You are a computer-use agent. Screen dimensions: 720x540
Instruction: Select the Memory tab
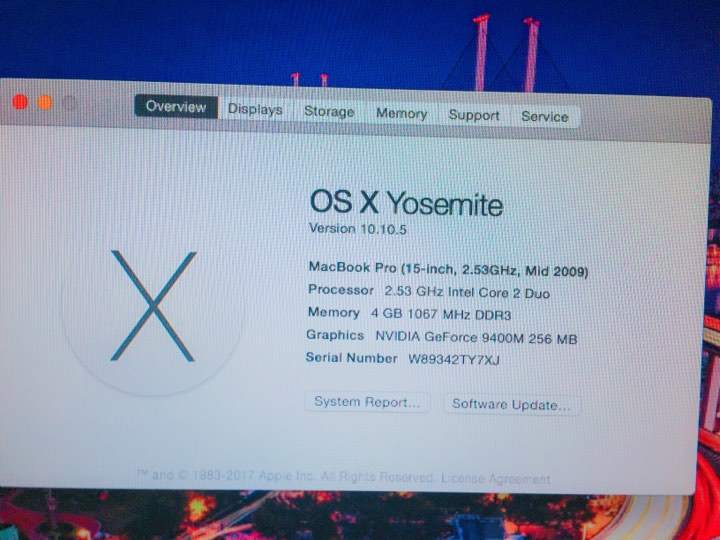[401, 113]
